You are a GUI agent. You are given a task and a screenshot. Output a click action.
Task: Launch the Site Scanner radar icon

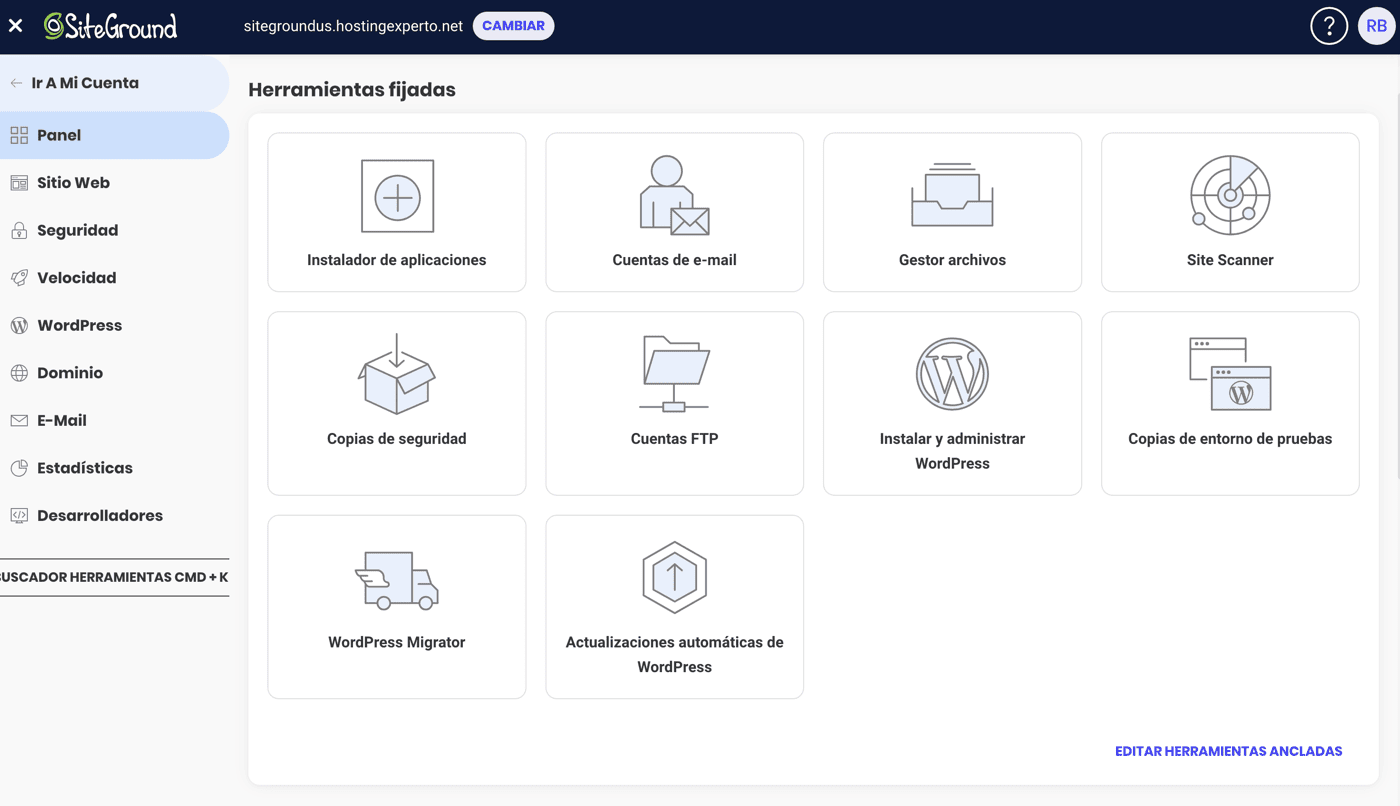click(1230, 195)
